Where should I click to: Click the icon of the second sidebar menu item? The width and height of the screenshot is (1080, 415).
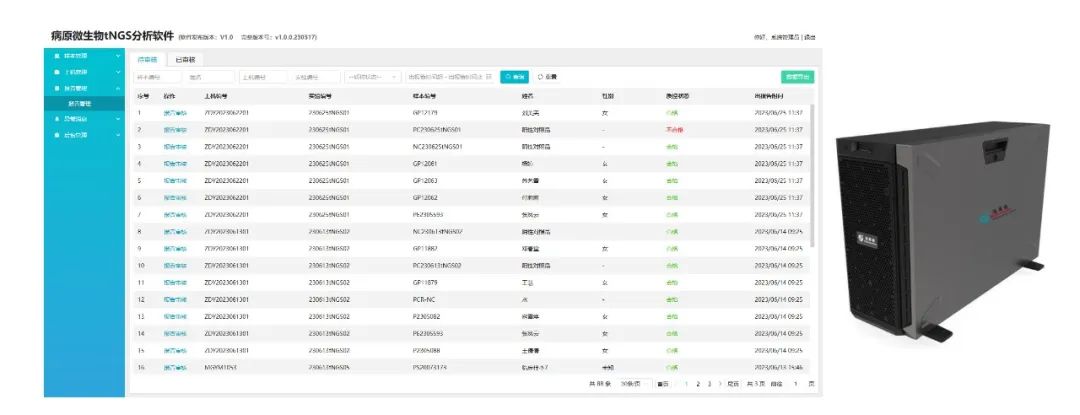tap(56, 72)
